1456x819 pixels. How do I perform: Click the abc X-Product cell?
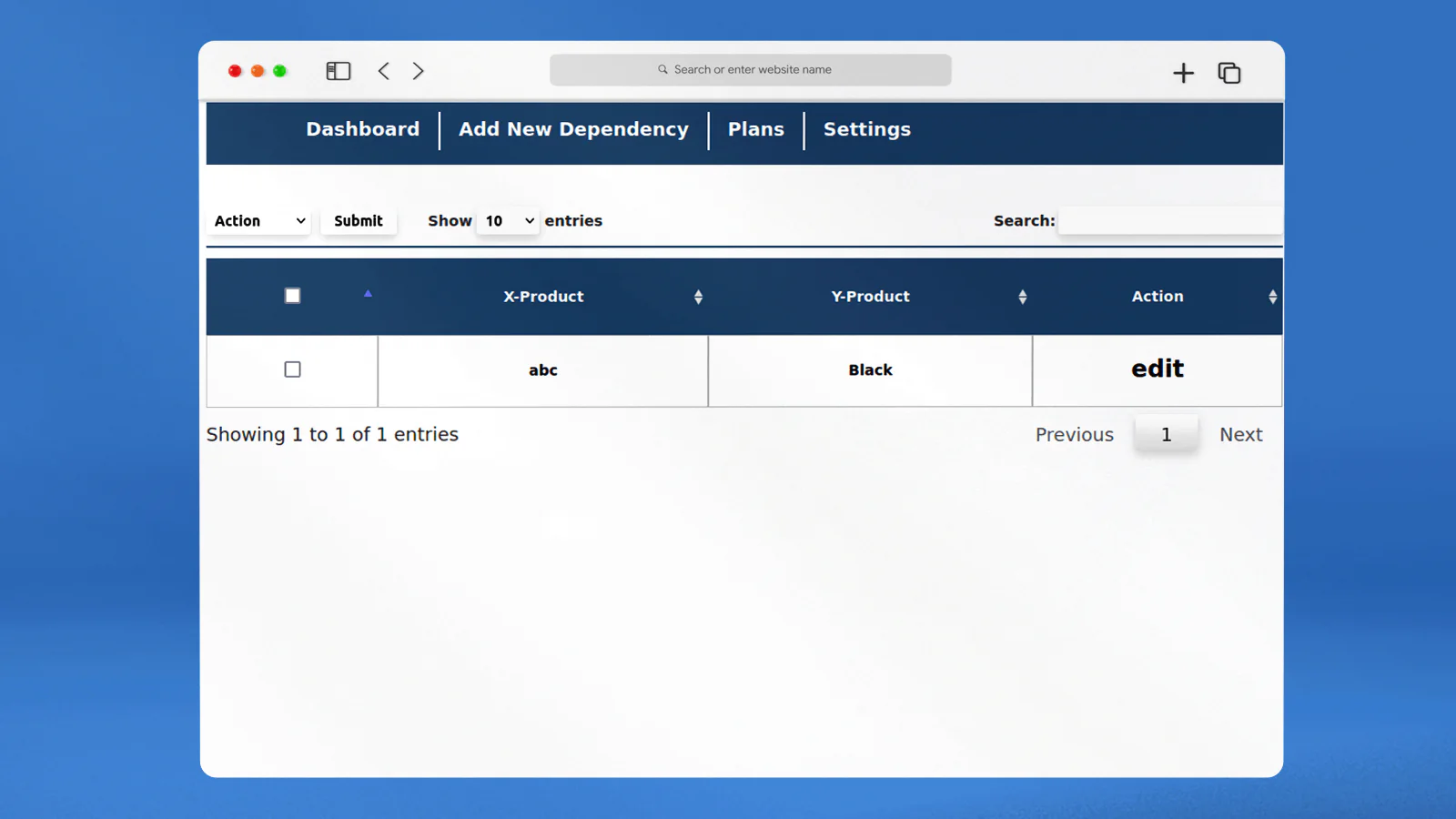(543, 370)
